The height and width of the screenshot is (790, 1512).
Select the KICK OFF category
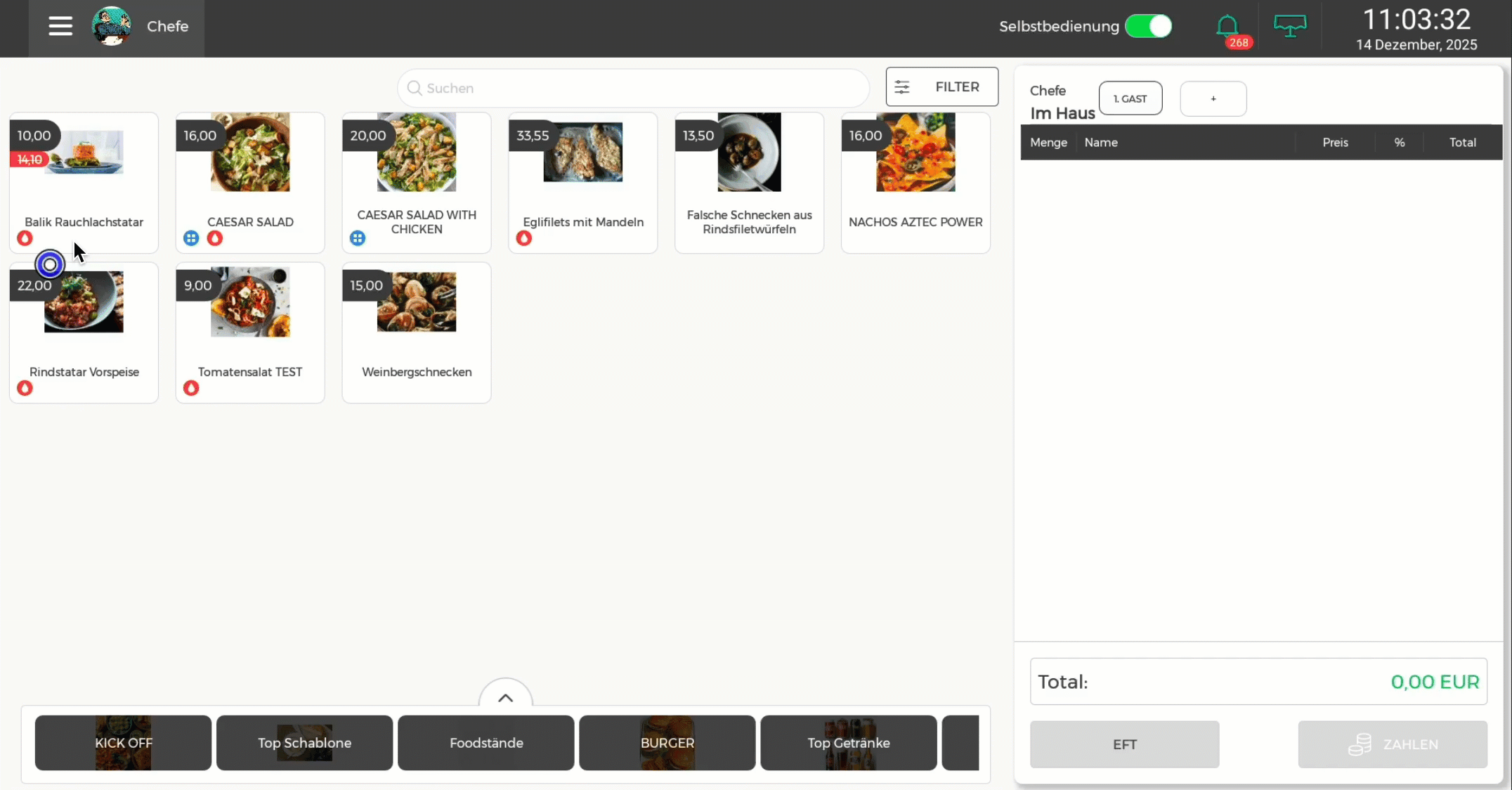click(123, 743)
